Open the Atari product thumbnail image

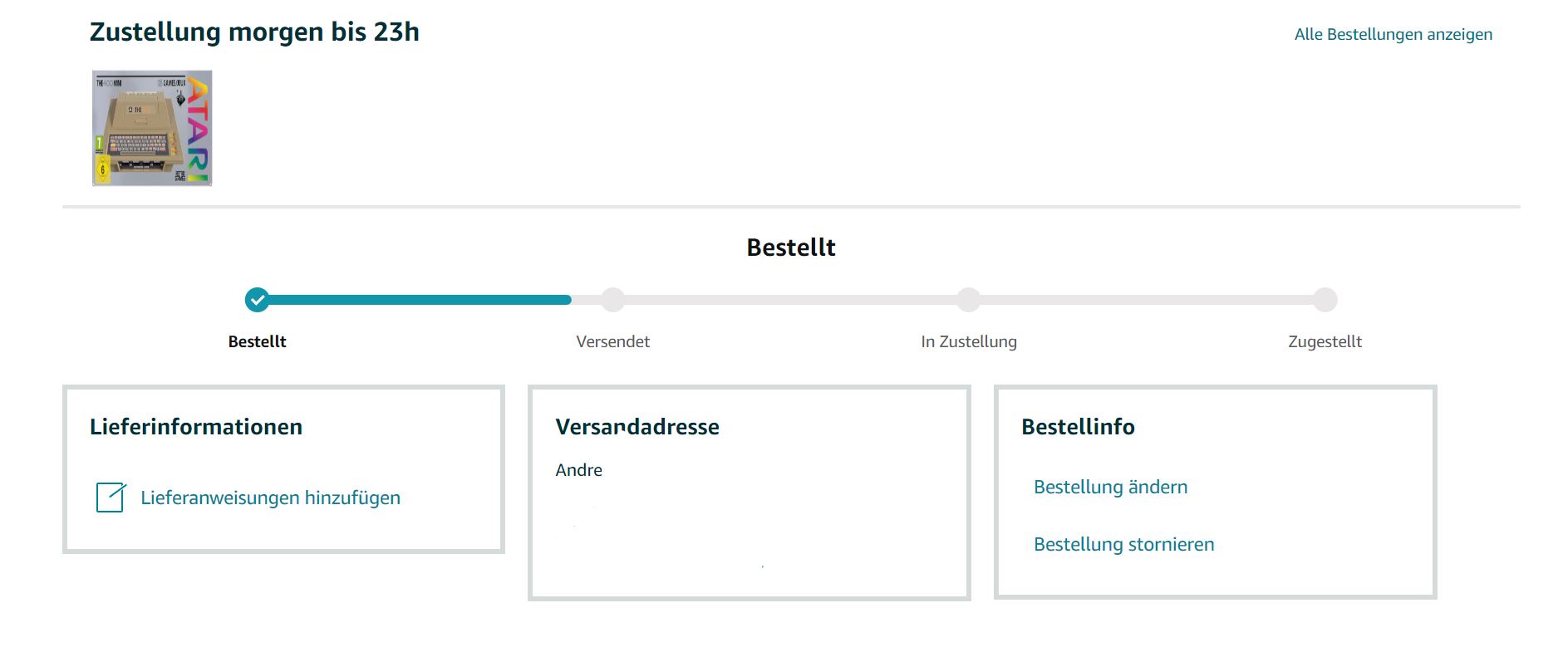click(x=152, y=128)
